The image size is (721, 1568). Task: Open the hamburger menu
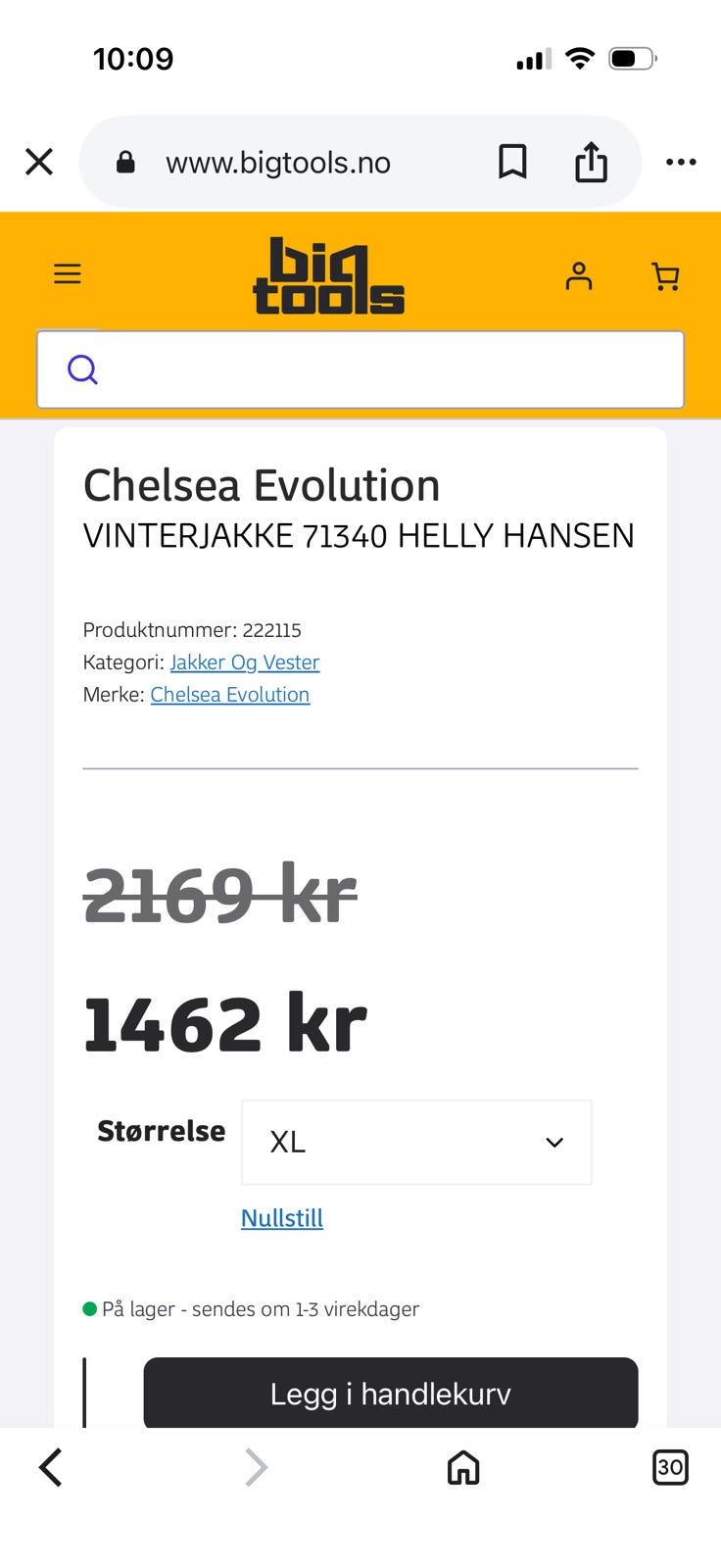coord(68,273)
